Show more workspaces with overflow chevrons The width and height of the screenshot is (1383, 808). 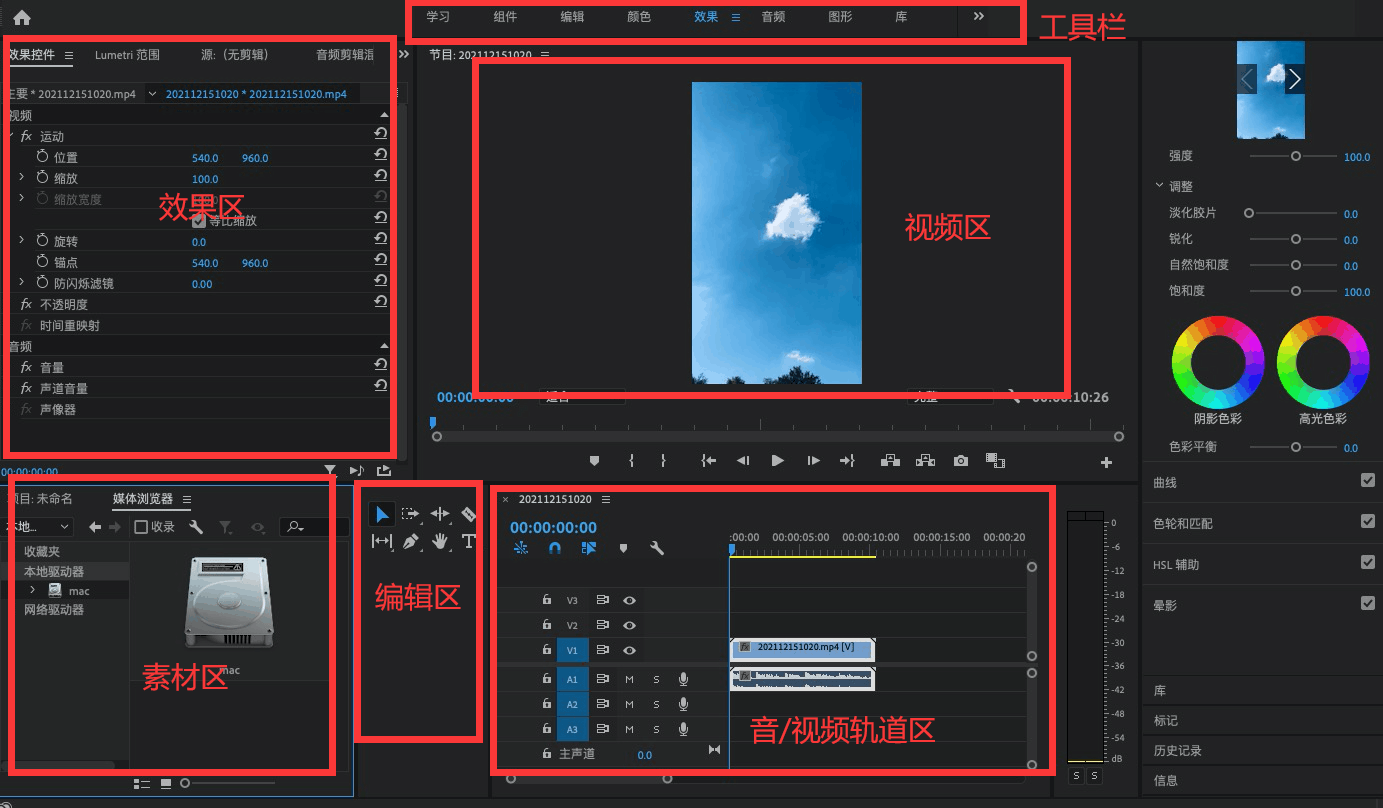(979, 17)
